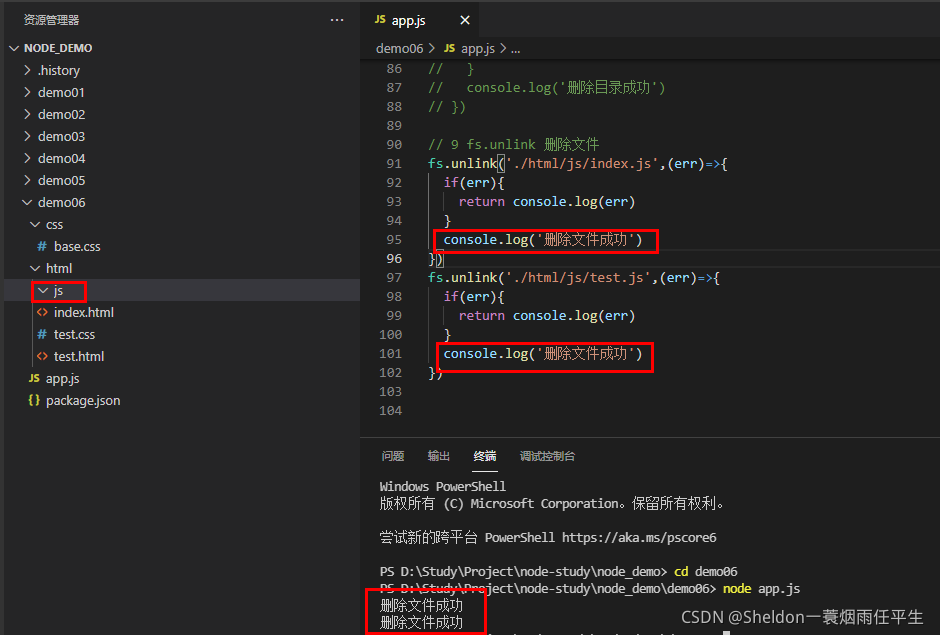940x635 pixels.
Task: Click 'if(err){' on line 98
Action: (x=474, y=297)
